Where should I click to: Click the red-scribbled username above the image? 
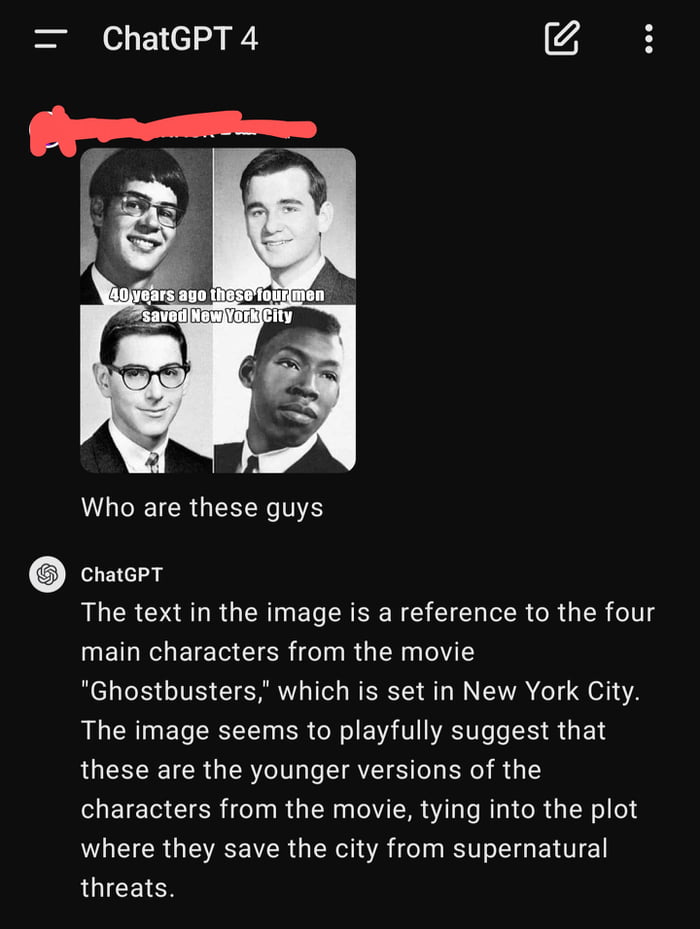[172, 129]
